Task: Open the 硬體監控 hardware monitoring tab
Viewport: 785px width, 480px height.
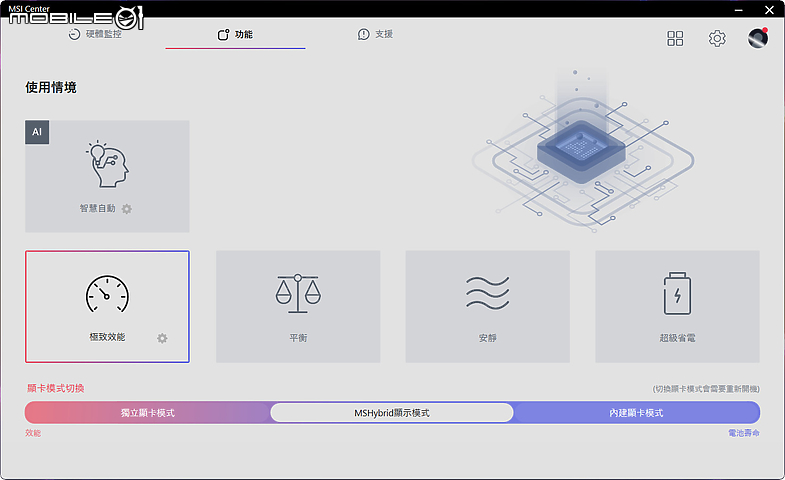Action: click(95, 34)
